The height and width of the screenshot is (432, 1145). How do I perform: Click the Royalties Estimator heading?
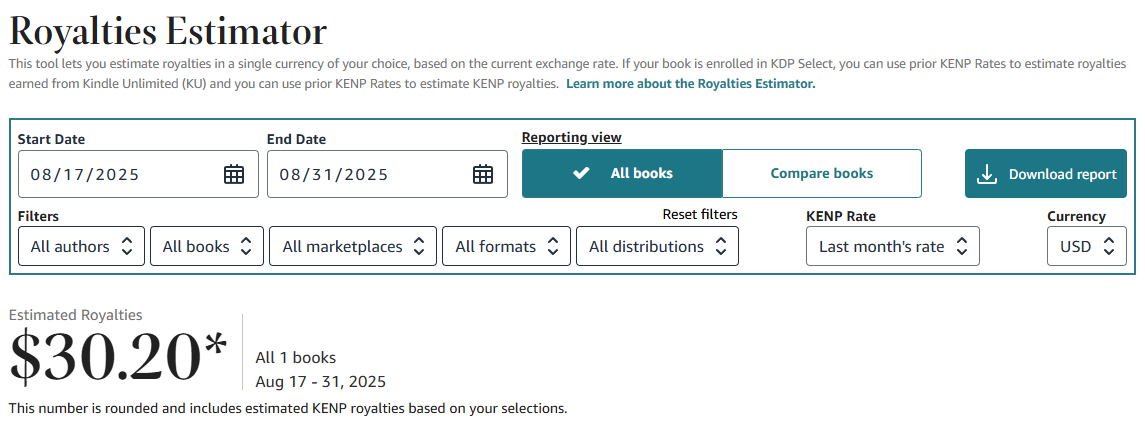[168, 31]
